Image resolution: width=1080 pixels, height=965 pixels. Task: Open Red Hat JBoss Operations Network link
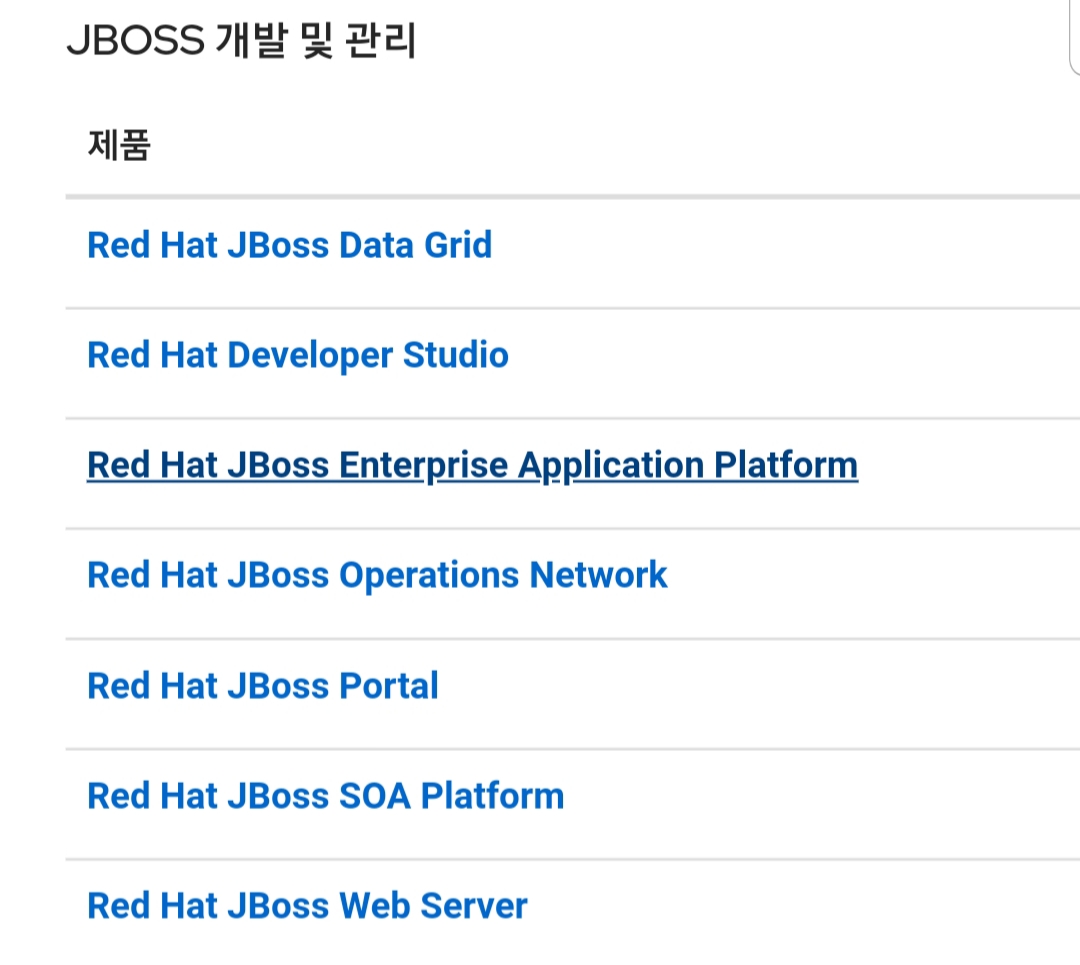[377, 575]
